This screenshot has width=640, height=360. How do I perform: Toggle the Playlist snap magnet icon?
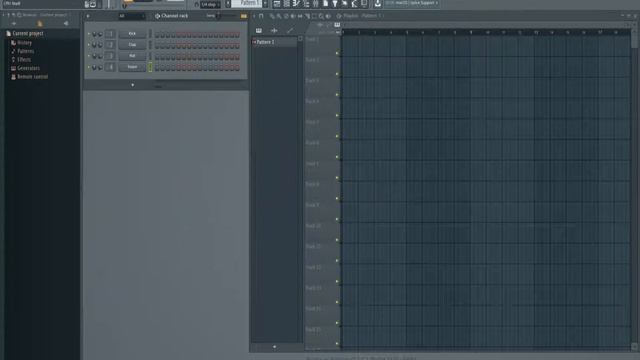(261, 16)
